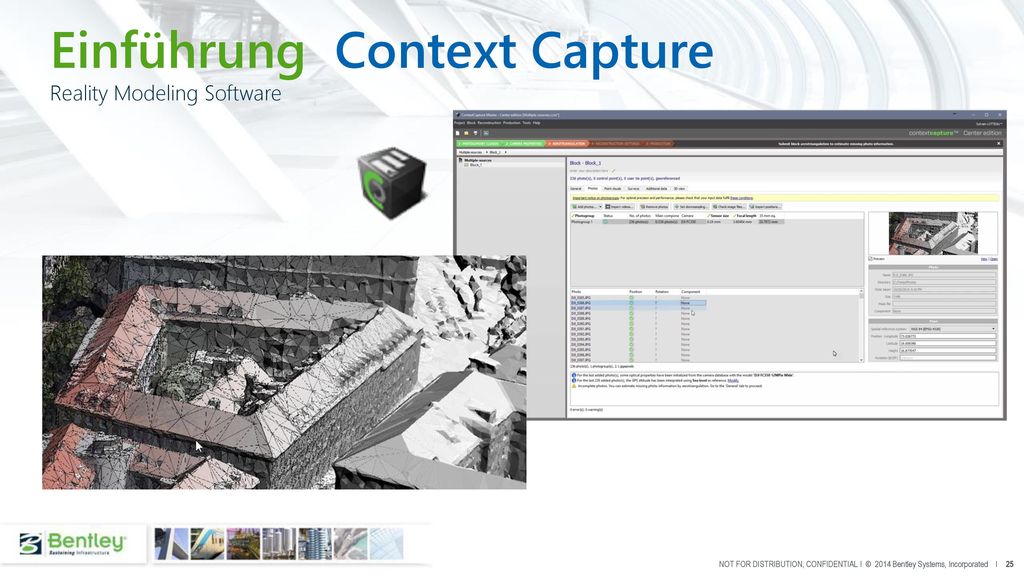Screen dimensions: 1024x576
Task: Open the spatial reference system dropdown
Action: tap(953, 329)
